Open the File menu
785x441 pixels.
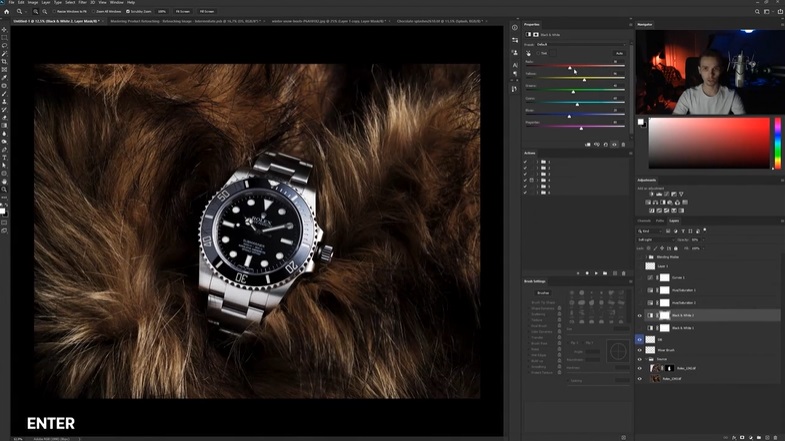(11, 3)
